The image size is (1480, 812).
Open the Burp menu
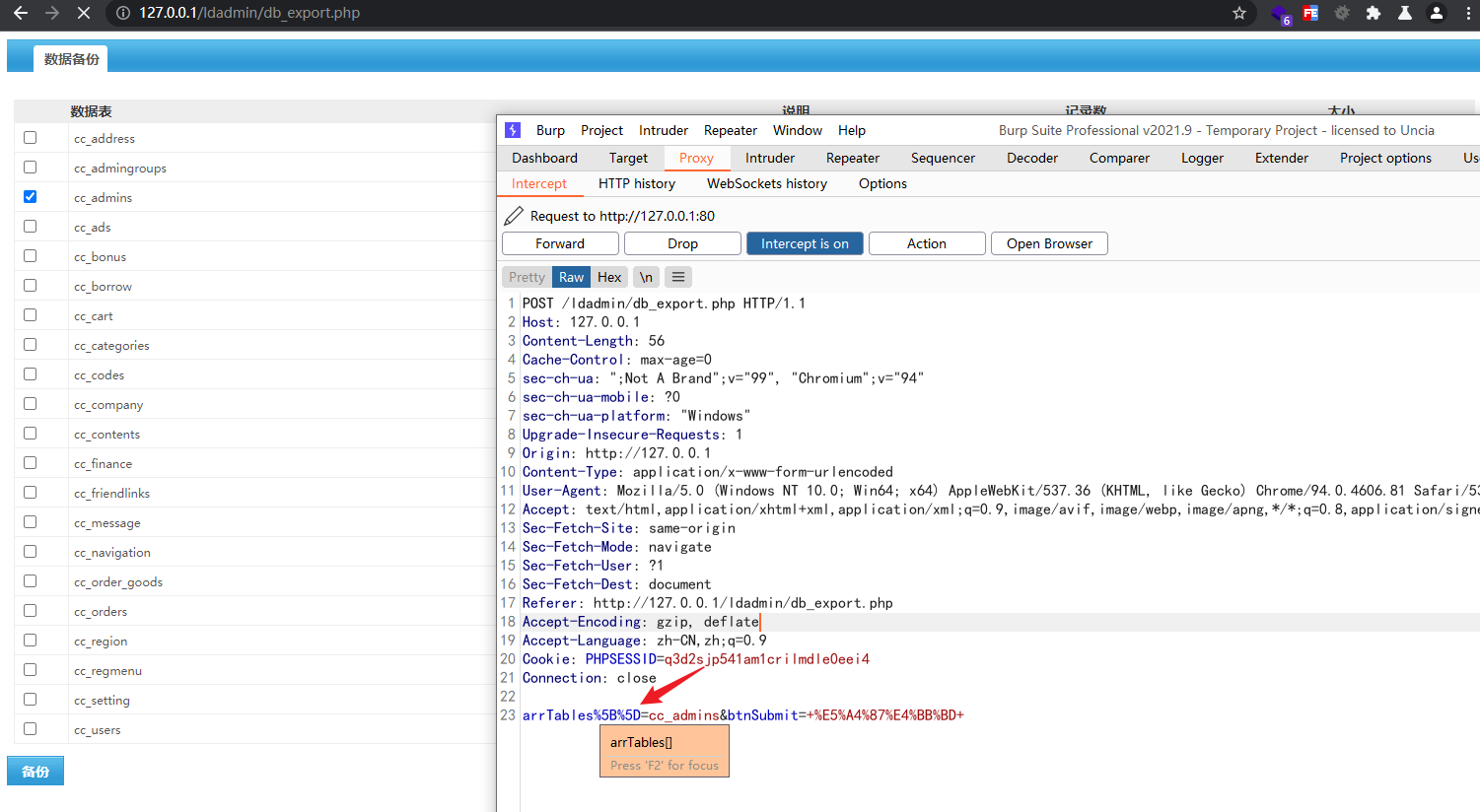tap(550, 130)
